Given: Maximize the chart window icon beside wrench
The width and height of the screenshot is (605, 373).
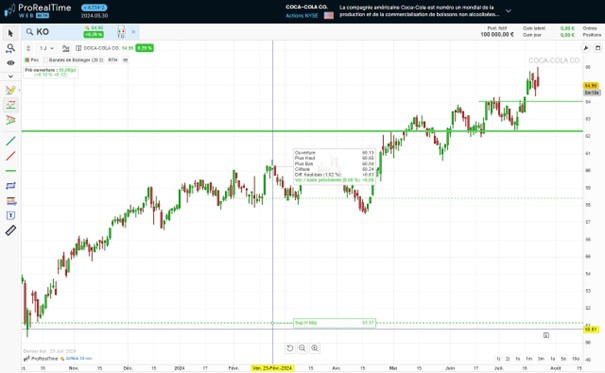Looking at the screenshot, I should [x=598, y=48].
